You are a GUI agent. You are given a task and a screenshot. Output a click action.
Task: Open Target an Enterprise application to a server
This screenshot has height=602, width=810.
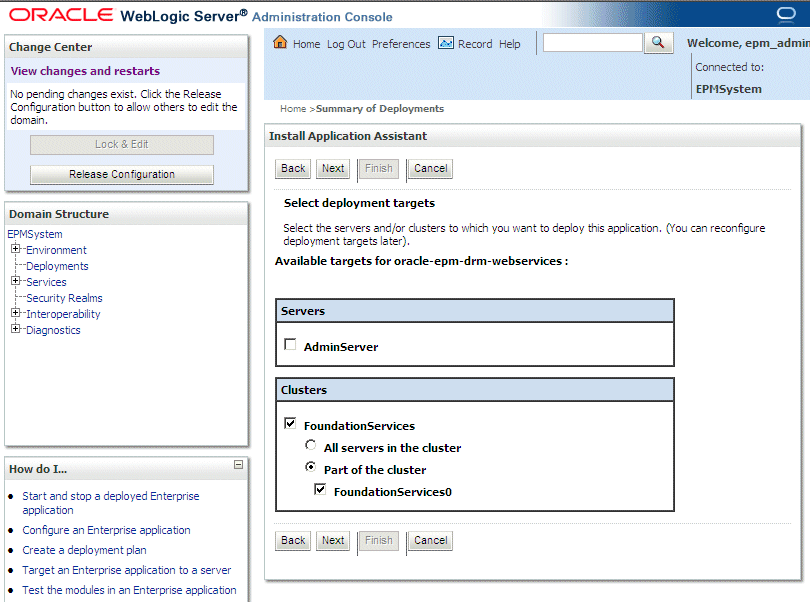pos(127,570)
